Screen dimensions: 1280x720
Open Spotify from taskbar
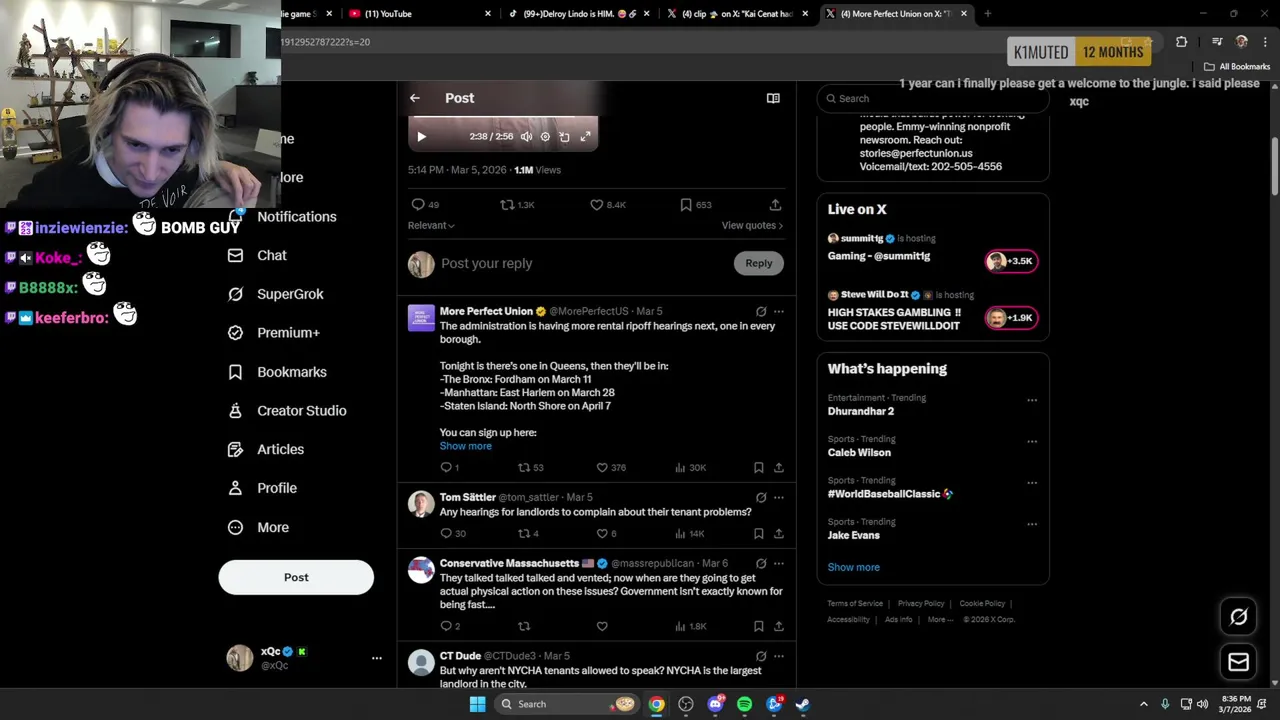744,704
